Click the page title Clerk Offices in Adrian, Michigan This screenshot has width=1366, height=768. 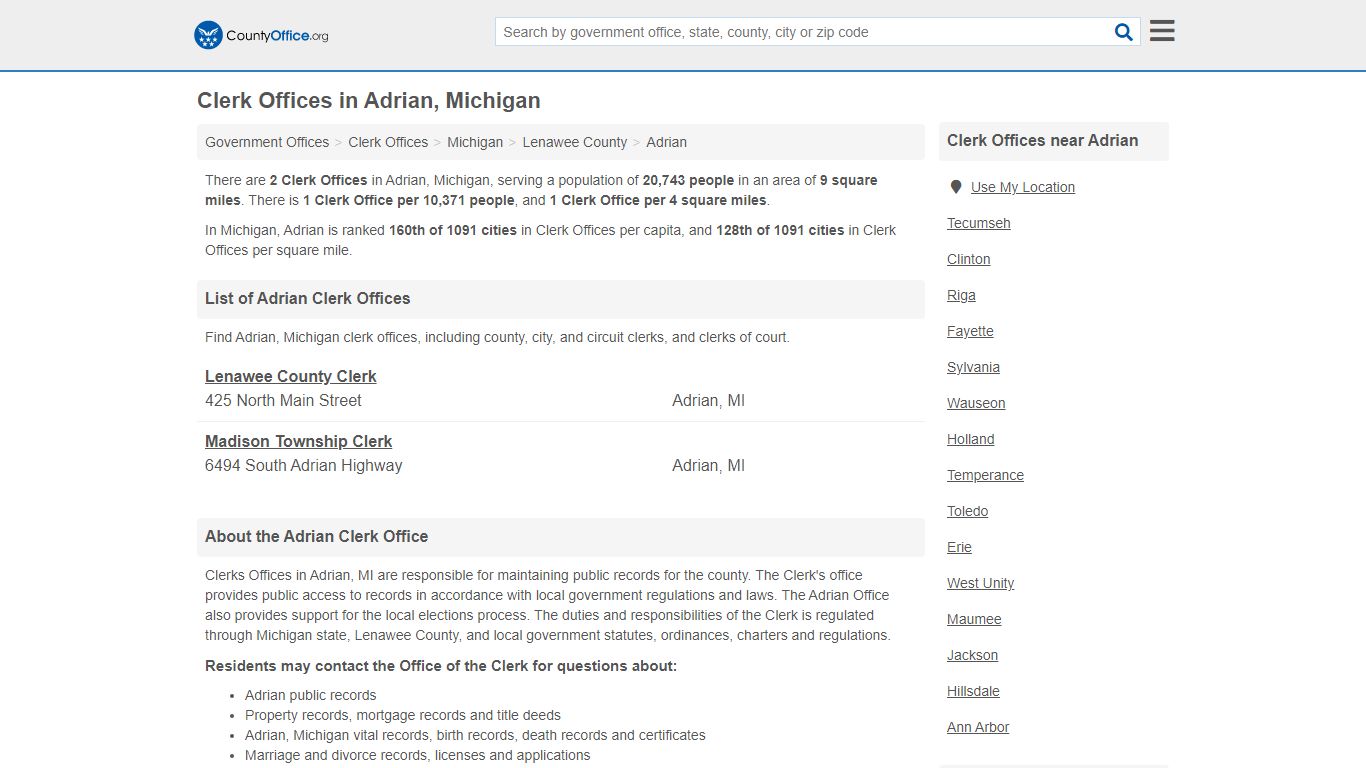(369, 101)
